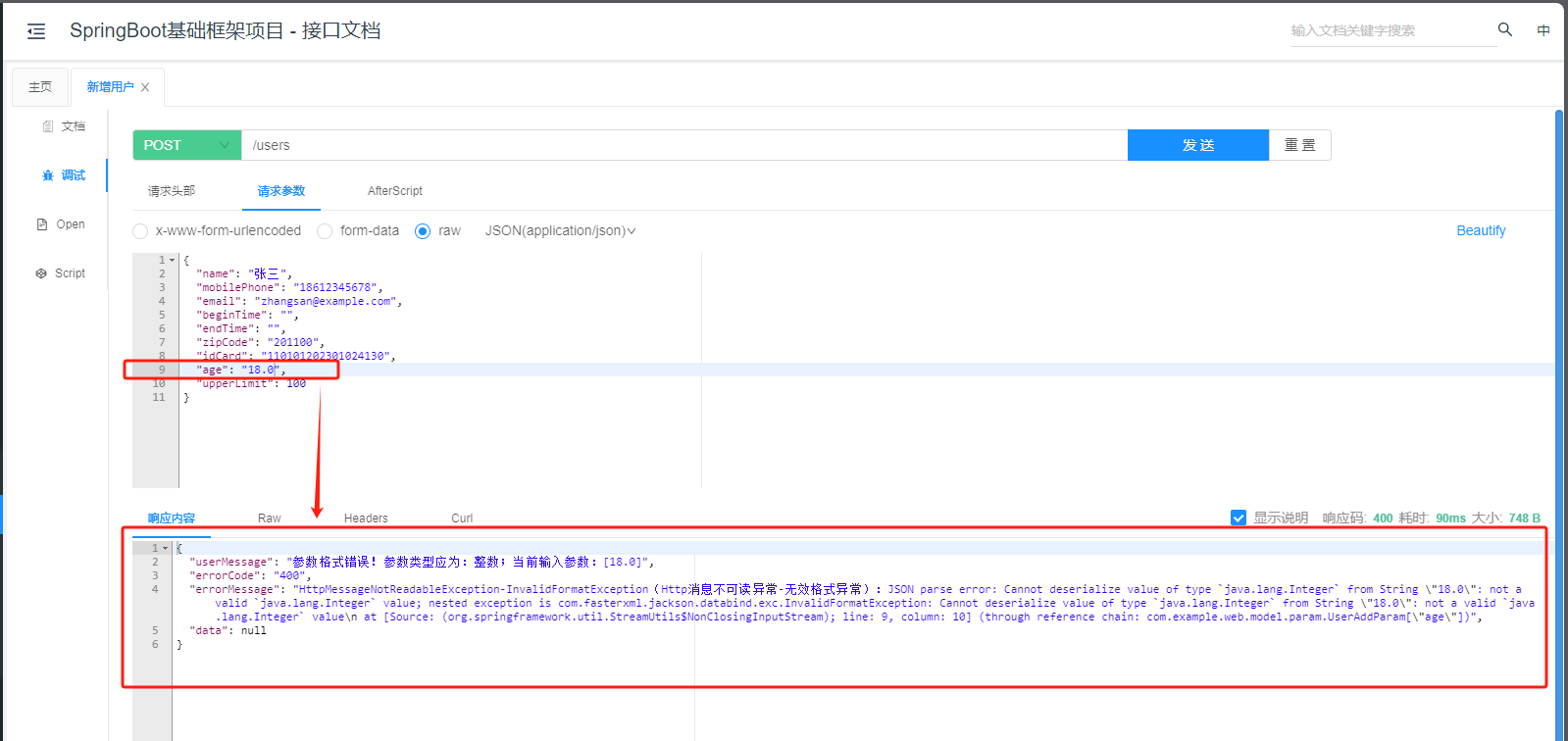This screenshot has width=1568, height=741.
Task: Collapse response JSON fold arrow at line 1
Action: (165, 549)
